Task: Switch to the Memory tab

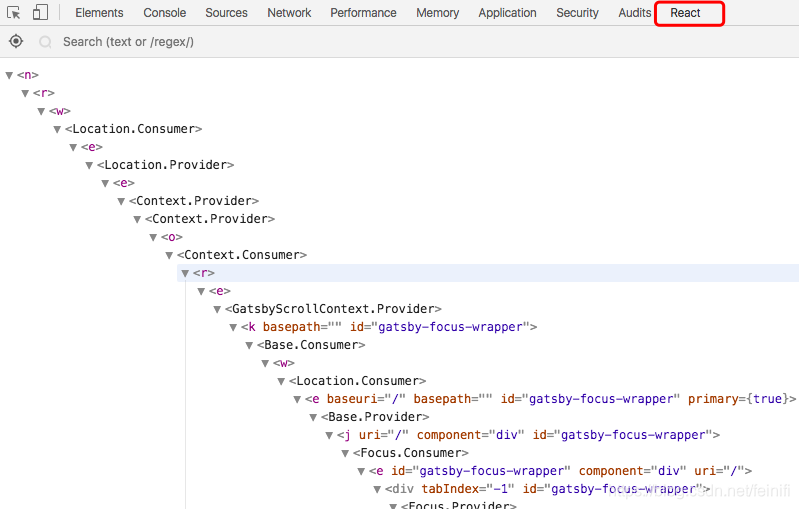Action: (x=438, y=13)
